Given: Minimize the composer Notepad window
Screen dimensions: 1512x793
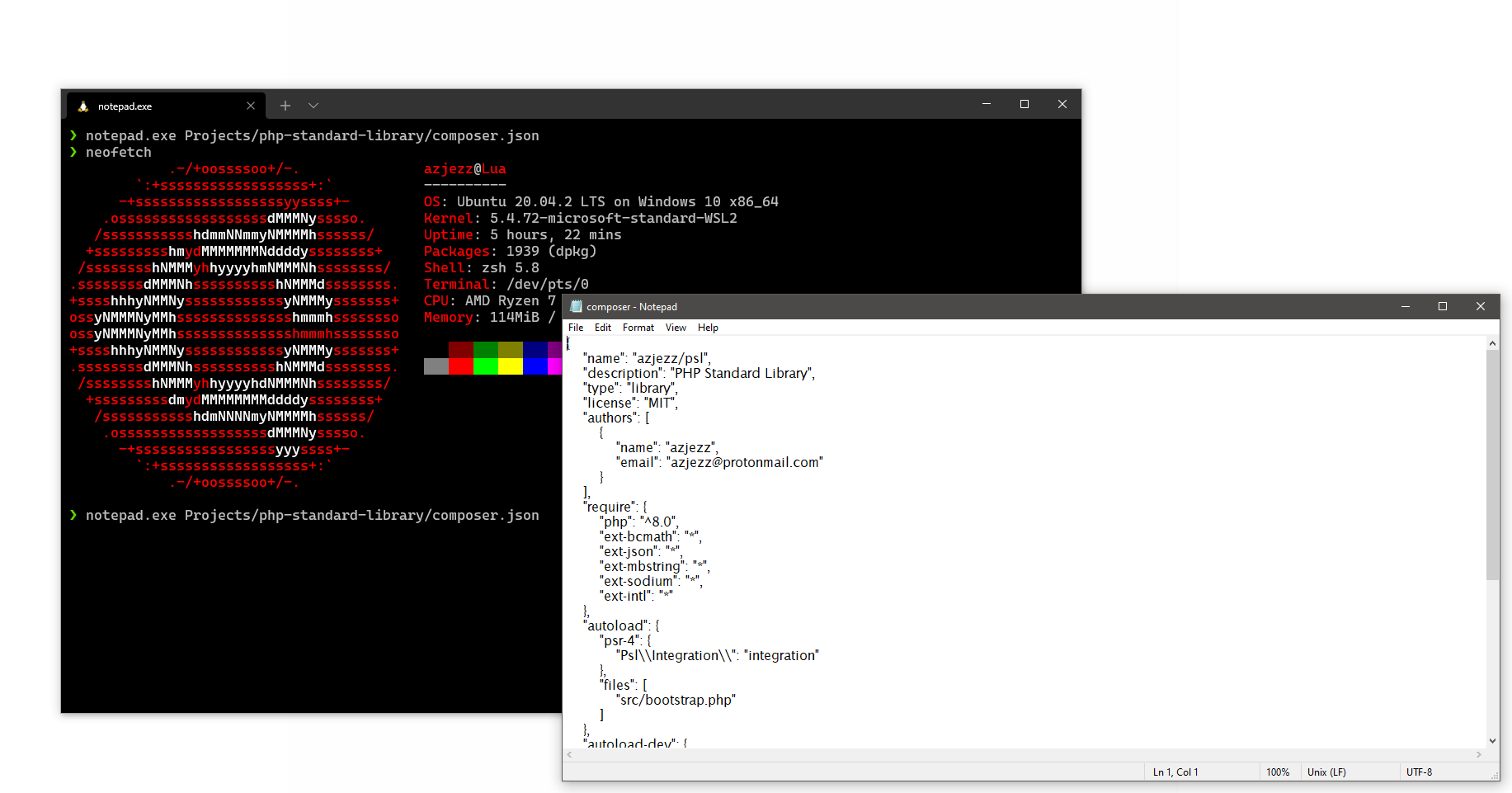Looking at the screenshot, I should 1405,306.
